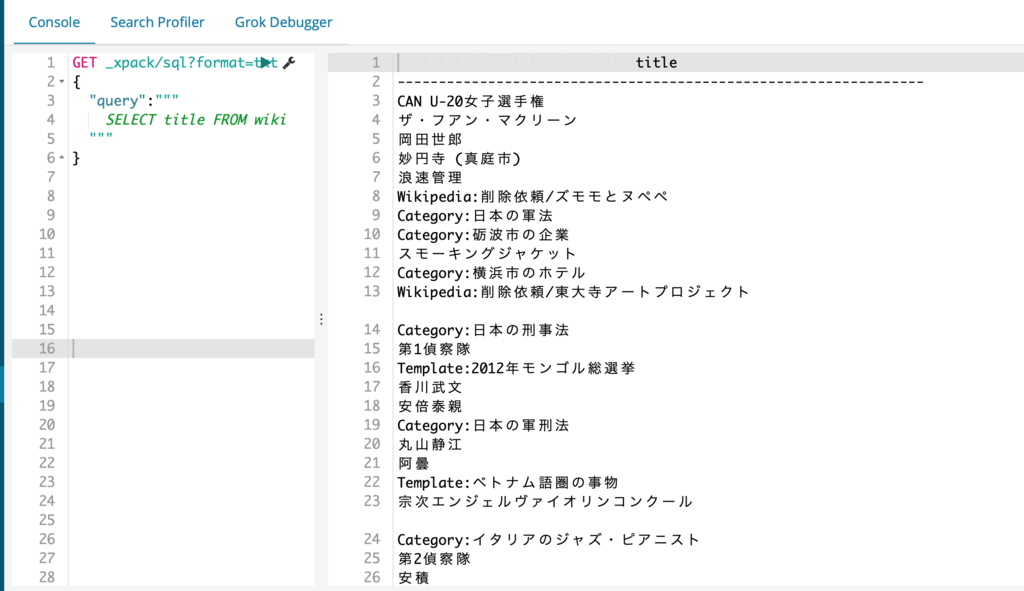
Task: Select the result row Category:横浜市のホテル
Action: pyautogui.click(x=491, y=272)
